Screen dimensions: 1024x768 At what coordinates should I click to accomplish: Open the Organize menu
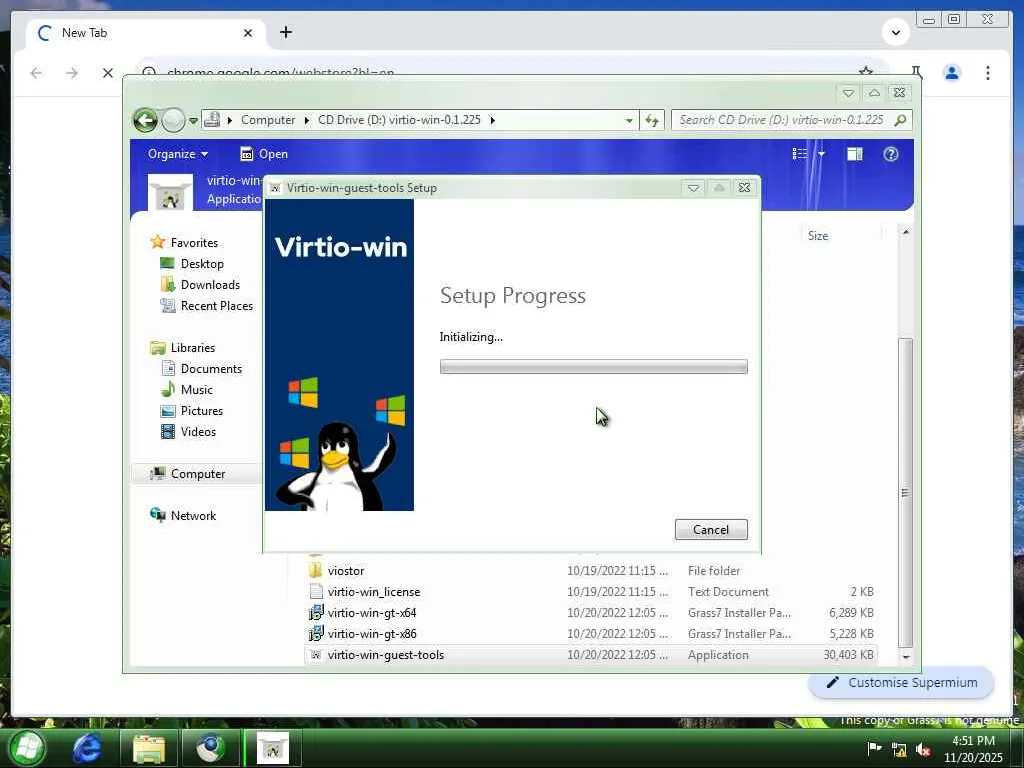coord(178,154)
